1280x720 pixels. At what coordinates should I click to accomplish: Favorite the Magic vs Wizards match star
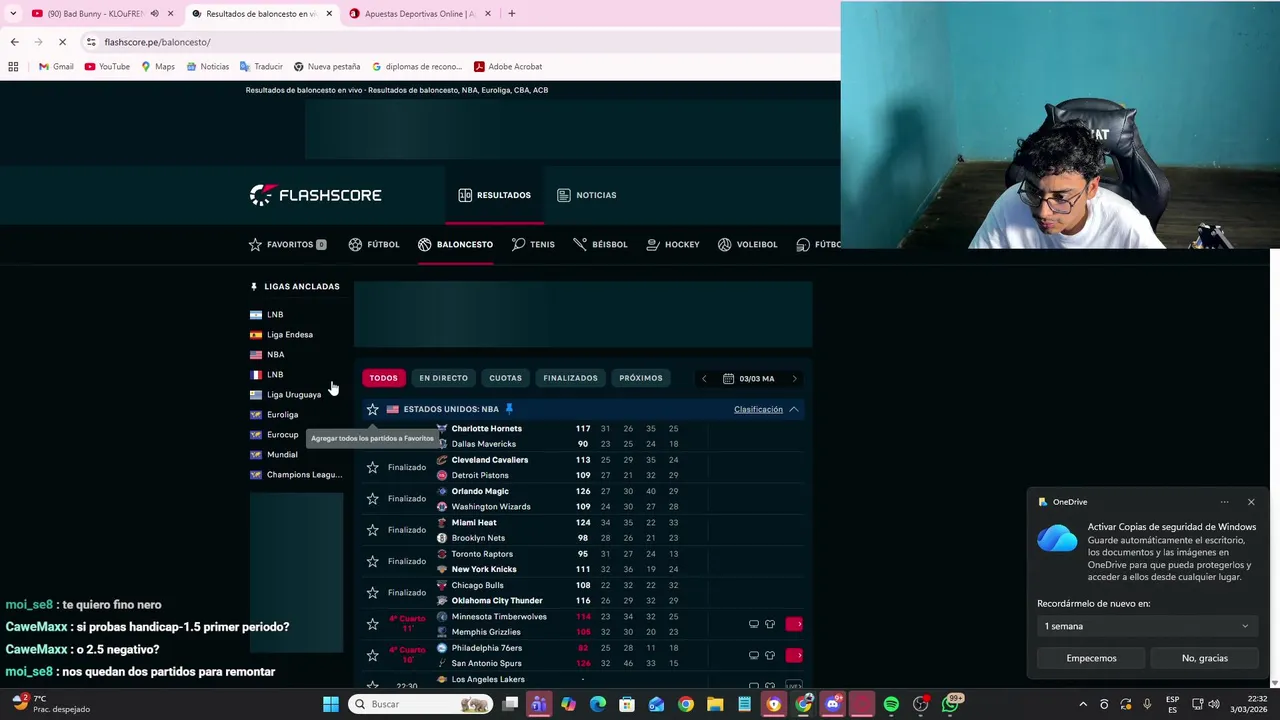click(x=373, y=498)
